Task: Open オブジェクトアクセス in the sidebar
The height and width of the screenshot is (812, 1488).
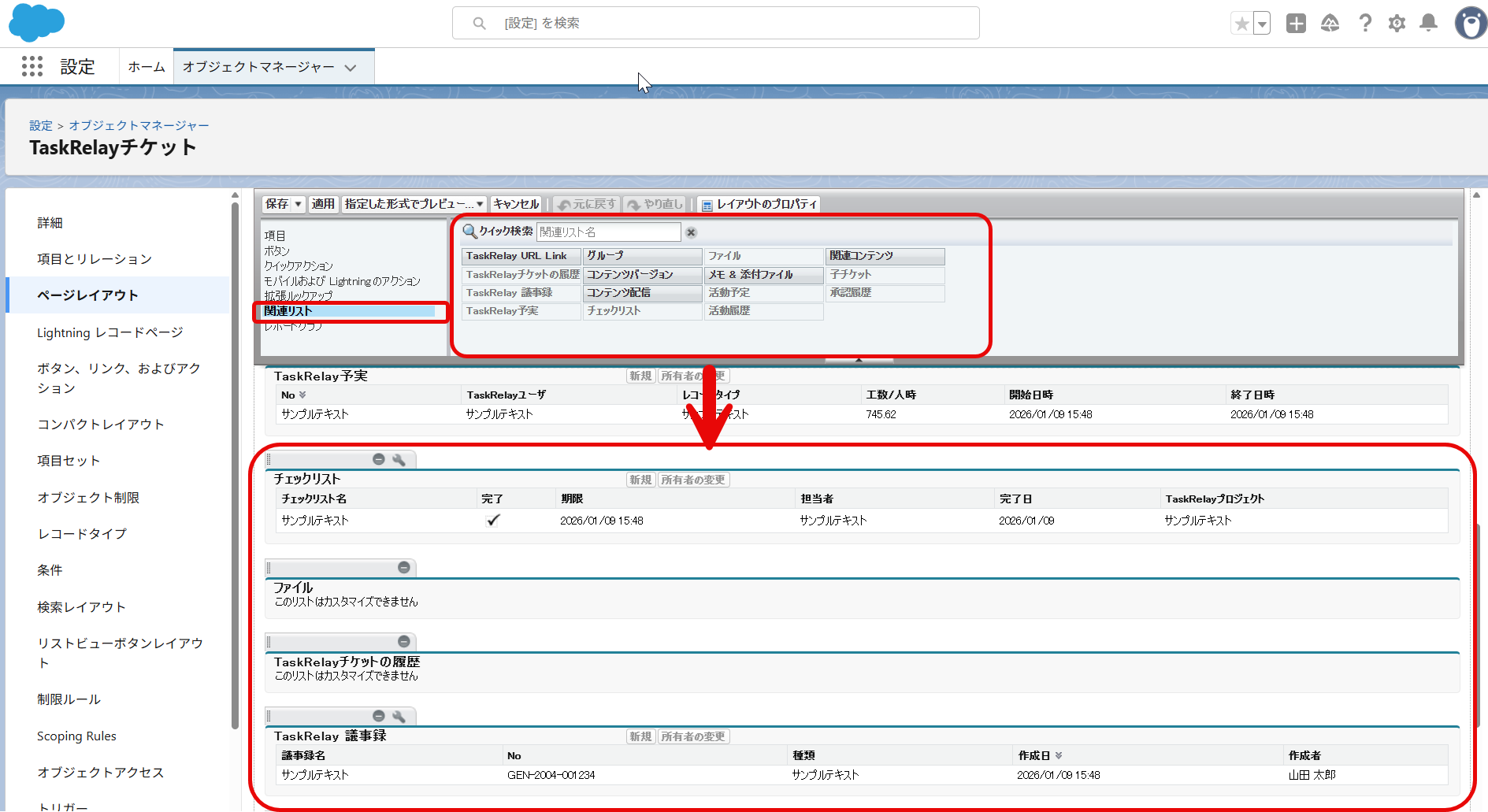Action: click(x=101, y=773)
